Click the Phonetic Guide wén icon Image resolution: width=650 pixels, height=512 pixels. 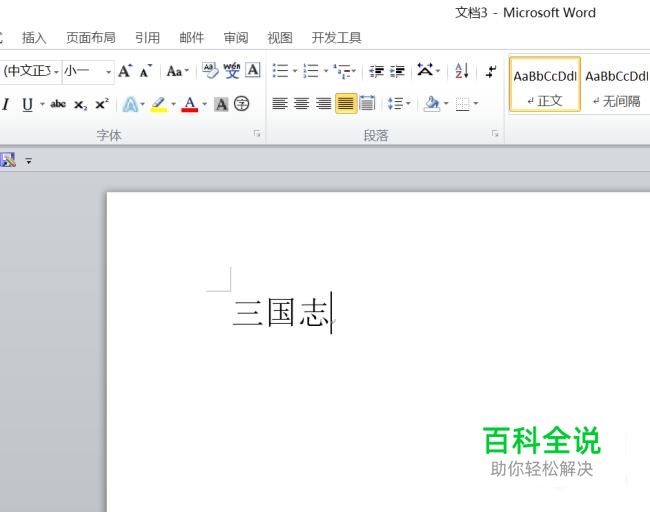coord(232,70)
